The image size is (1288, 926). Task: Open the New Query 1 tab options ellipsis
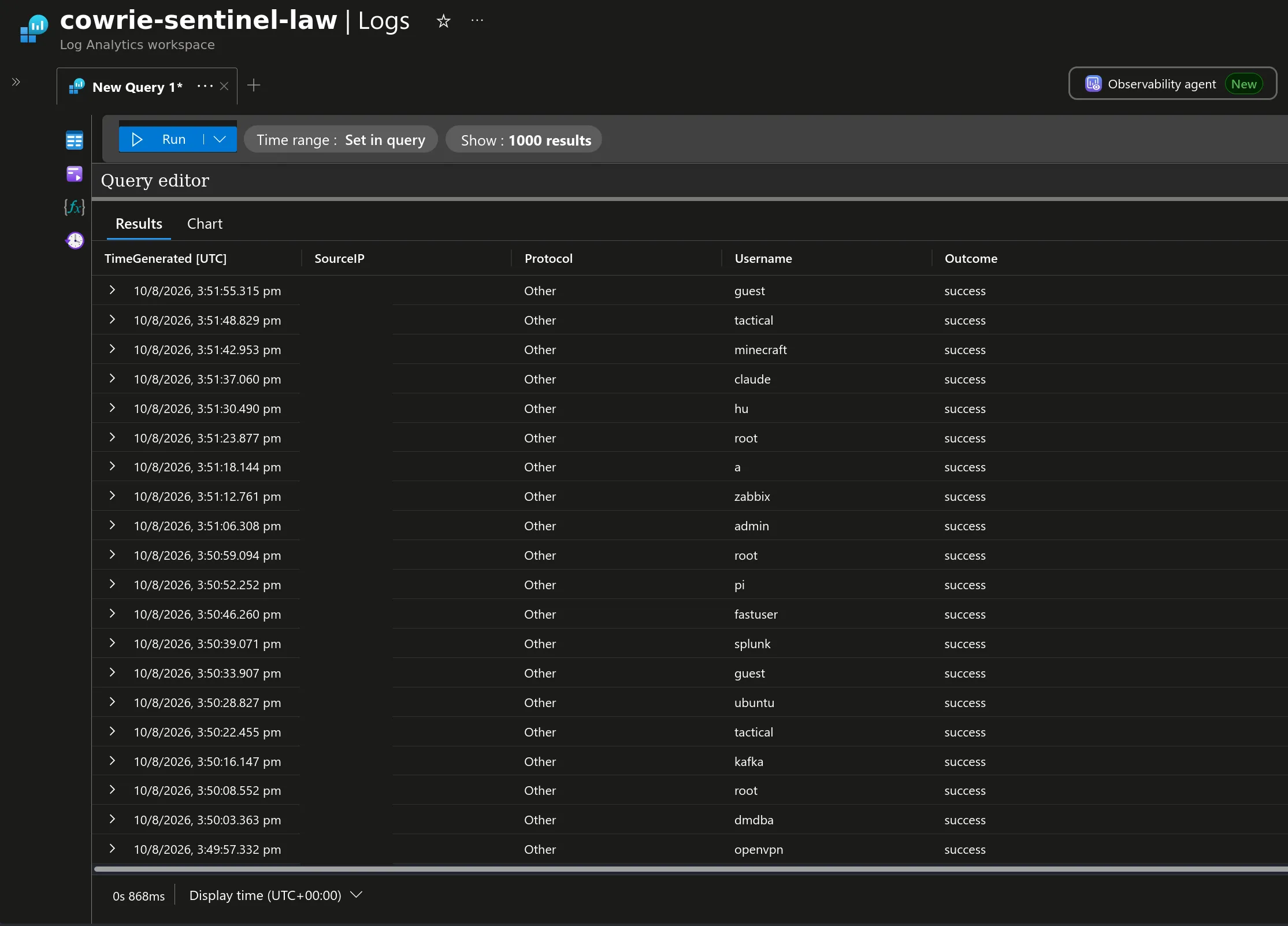tap(205, 86)
